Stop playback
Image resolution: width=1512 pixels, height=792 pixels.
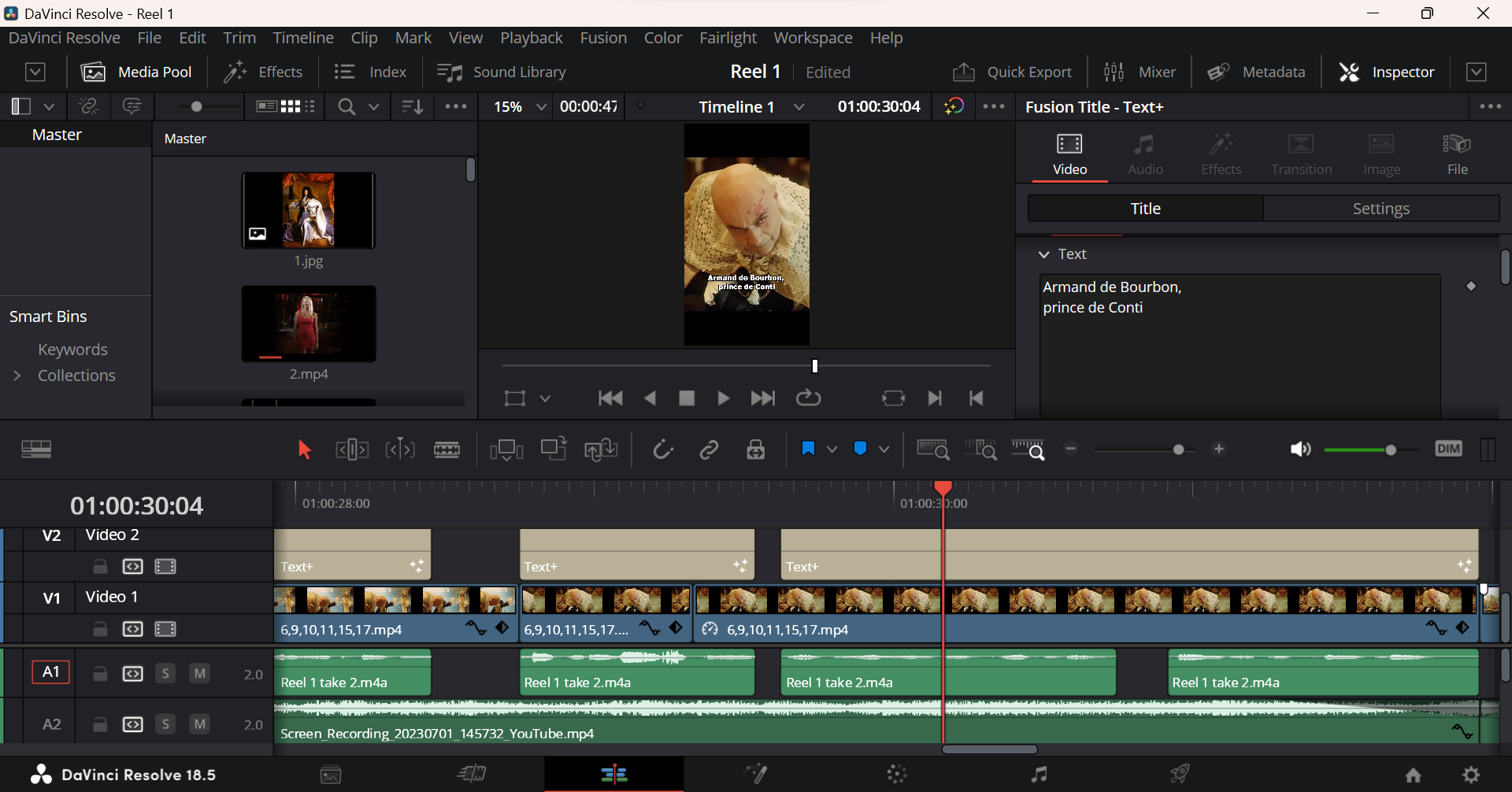coord(687,398)
